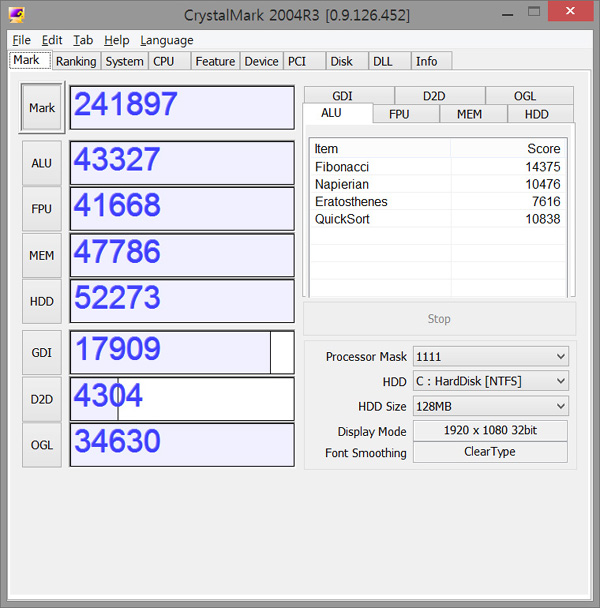Run all benchmarks with Mark button
This screenshot has height=608, width=600.
point(42,107)
